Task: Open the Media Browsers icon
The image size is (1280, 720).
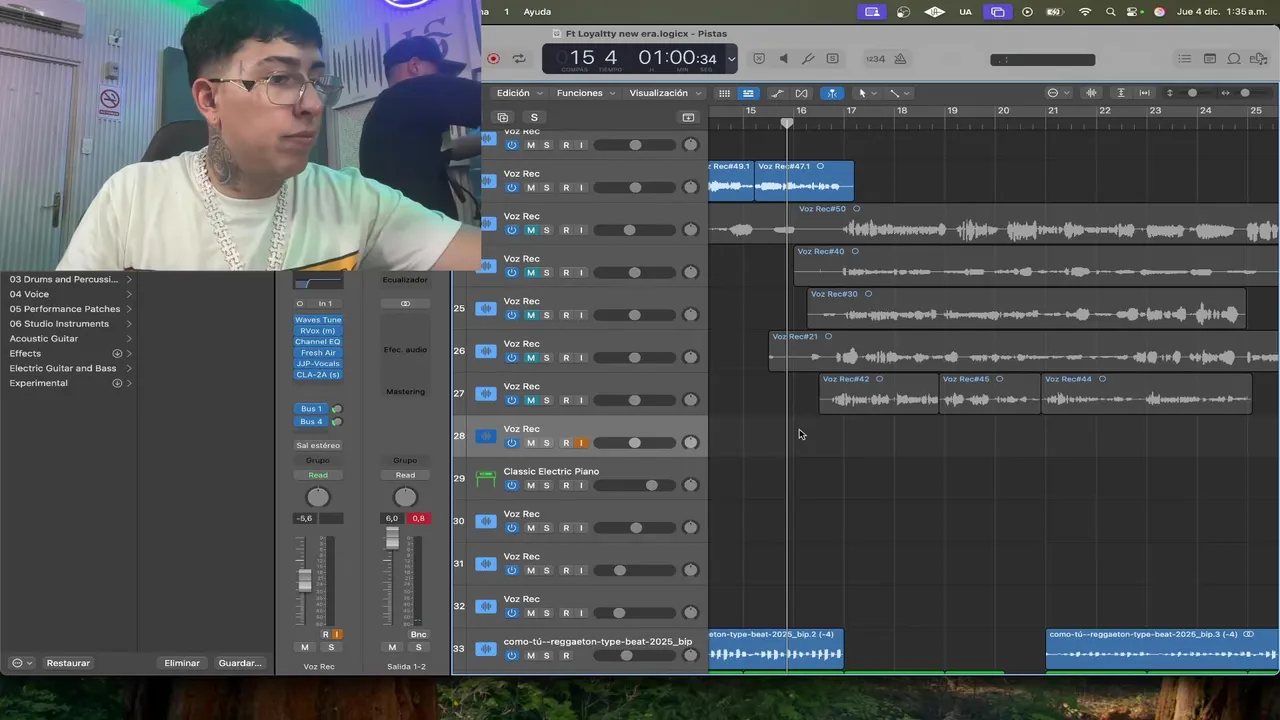Action: click(1259, 59)
